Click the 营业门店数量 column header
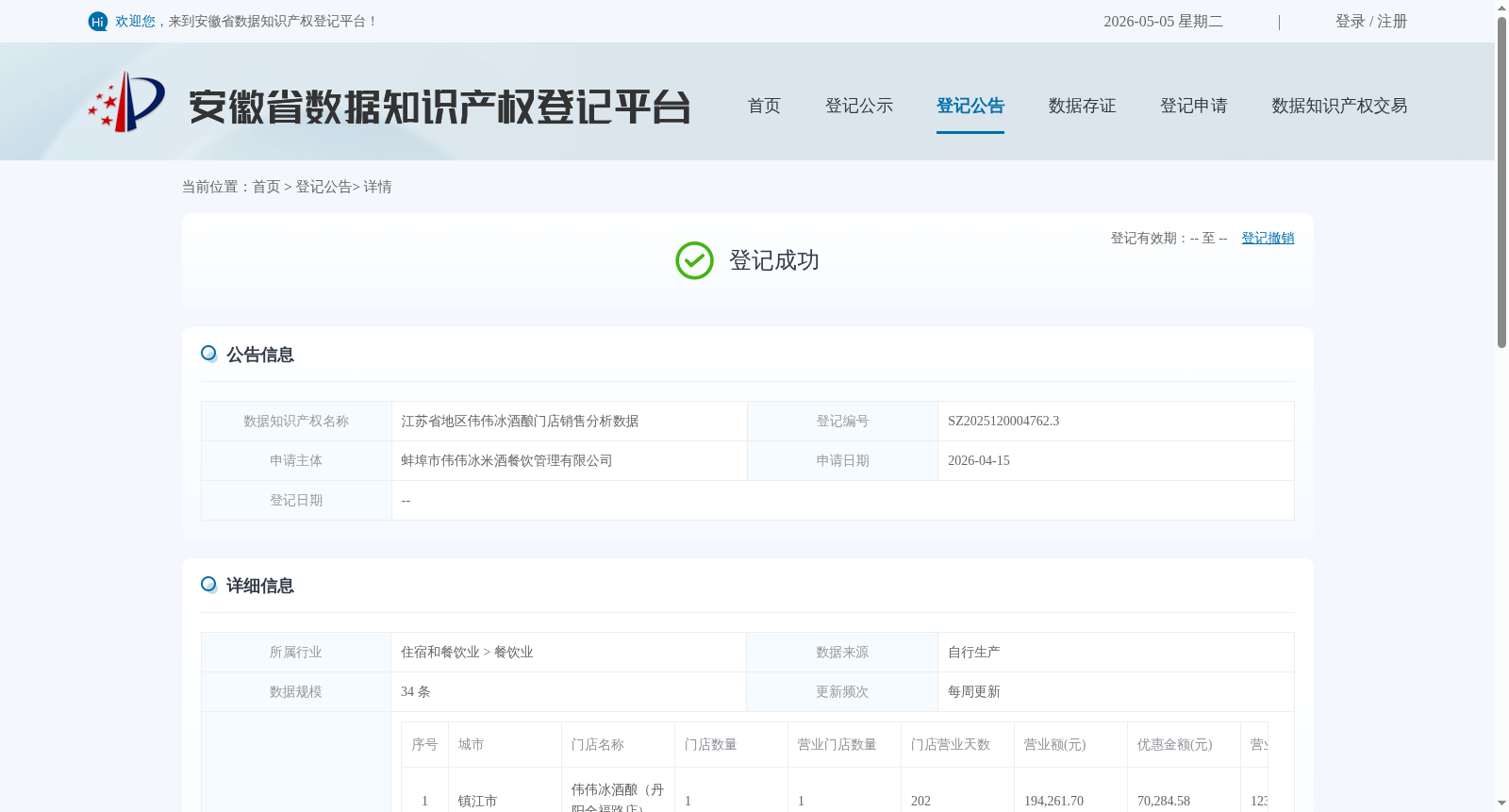1509x812 pixels. 837,744
